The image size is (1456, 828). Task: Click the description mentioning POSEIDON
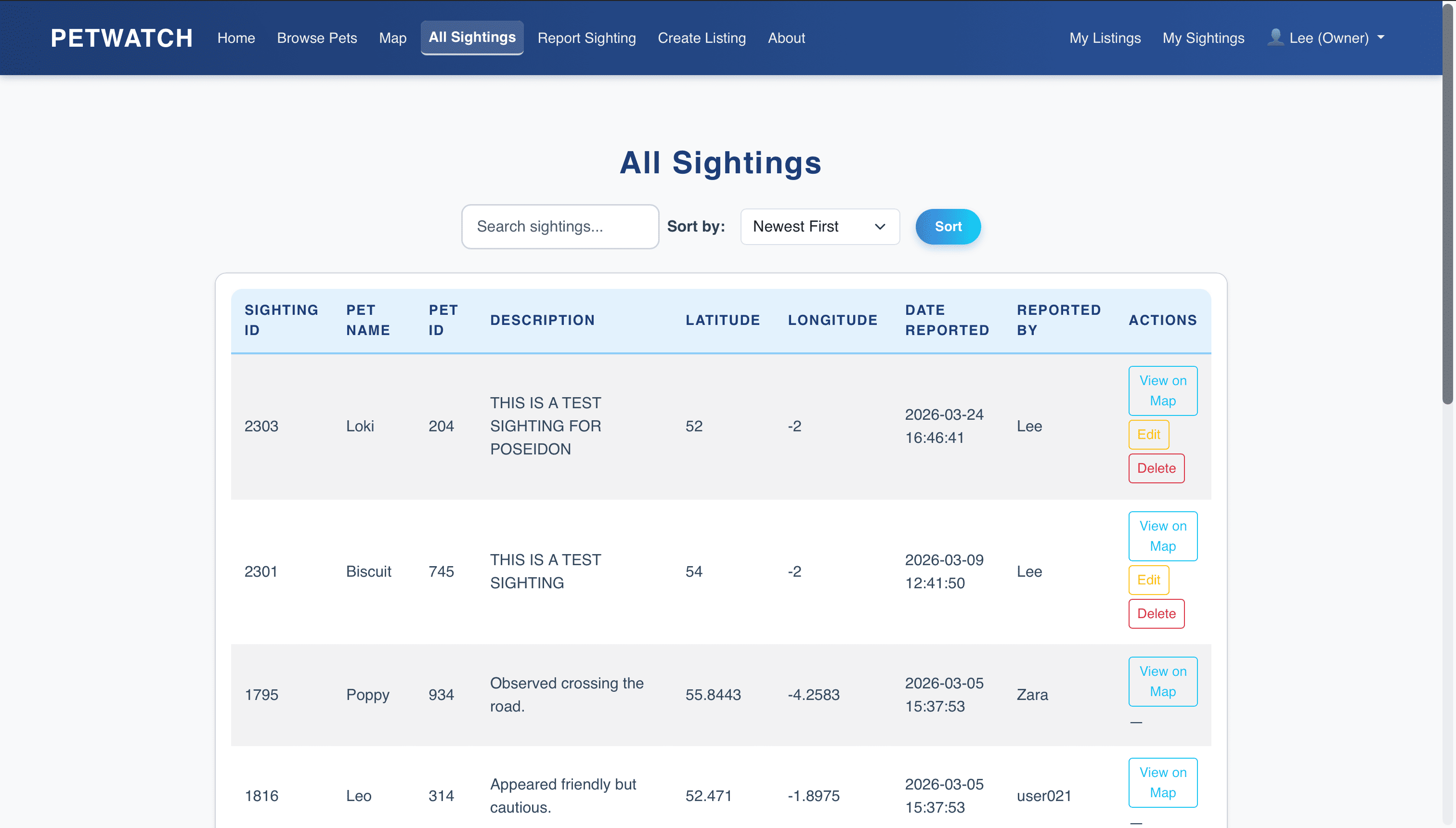click(x=546, y=426)
